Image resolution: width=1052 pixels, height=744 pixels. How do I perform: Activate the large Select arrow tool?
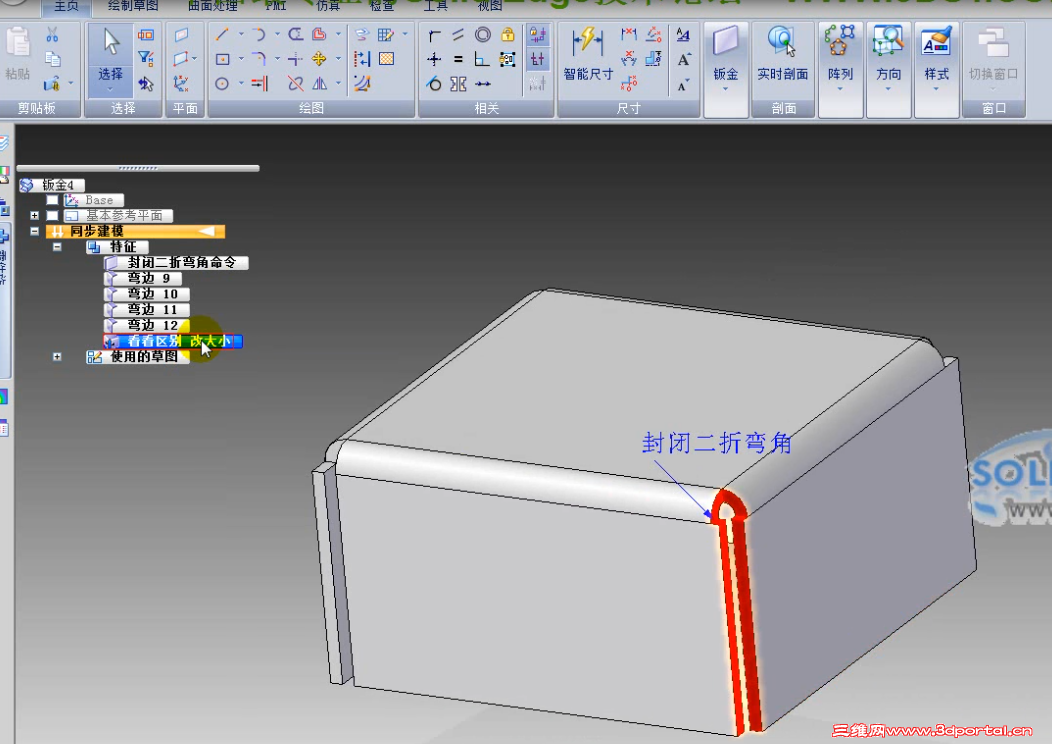click(111, 42)
